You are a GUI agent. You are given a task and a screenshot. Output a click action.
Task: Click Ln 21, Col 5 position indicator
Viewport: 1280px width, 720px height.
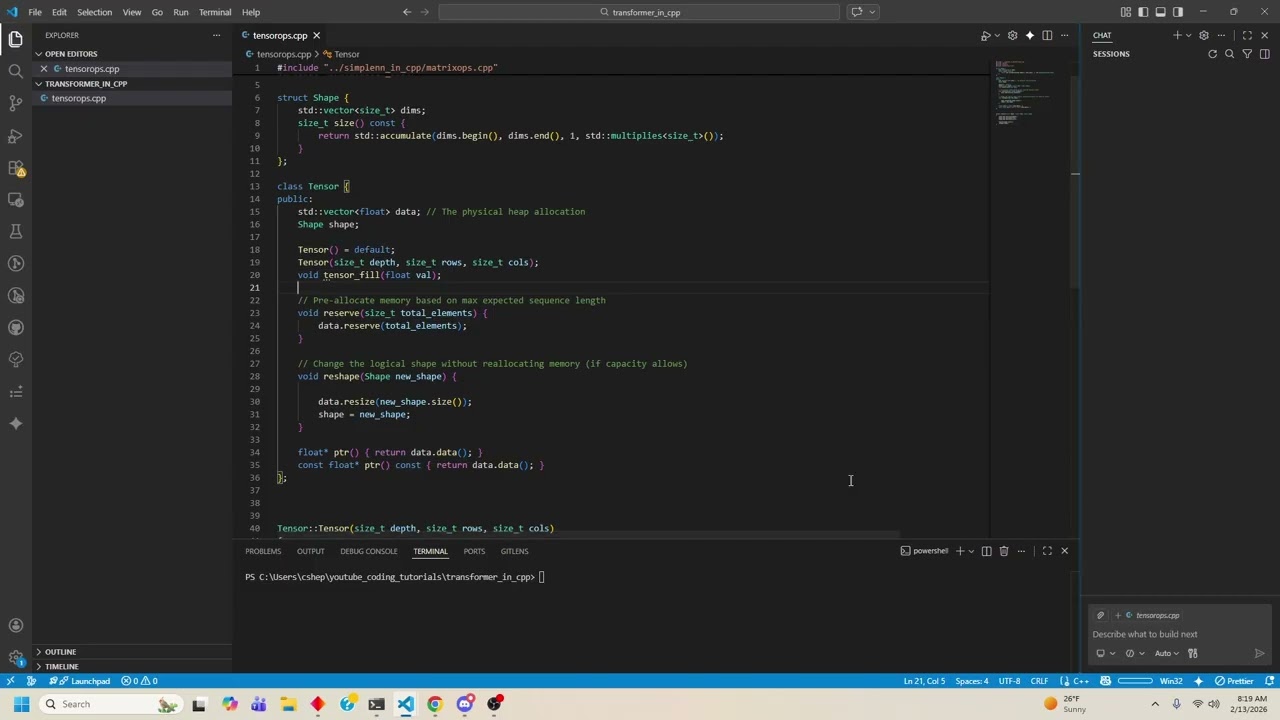924,681
